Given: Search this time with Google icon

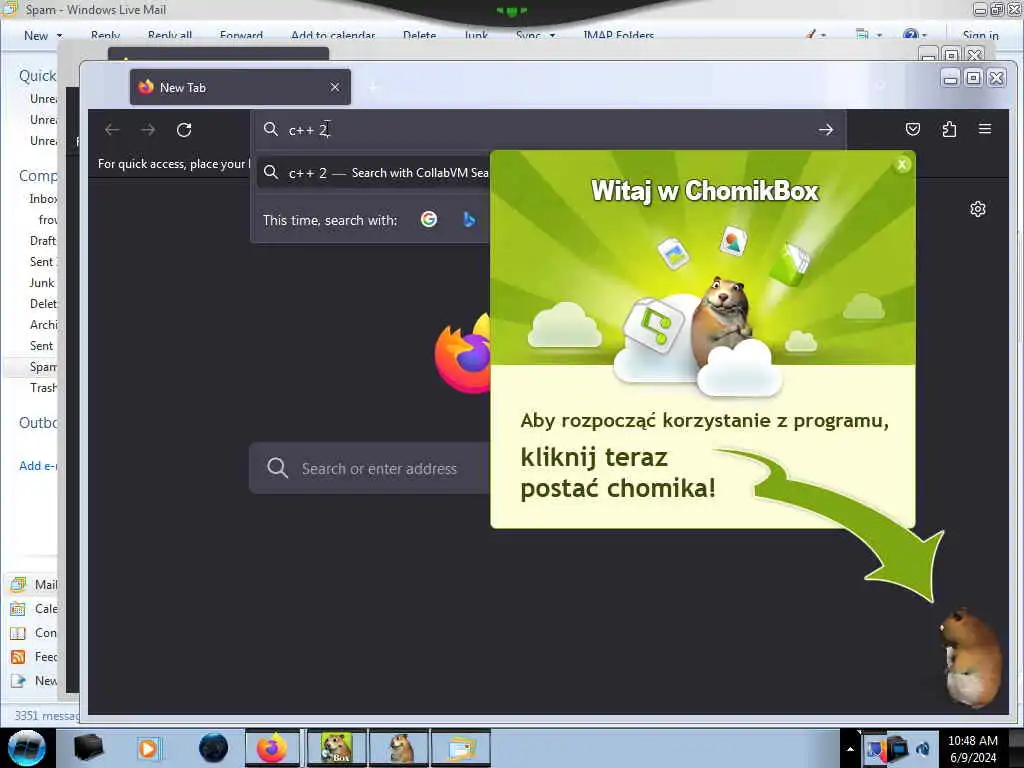Looking at the screenshot, I should click(x=429, y=219).
